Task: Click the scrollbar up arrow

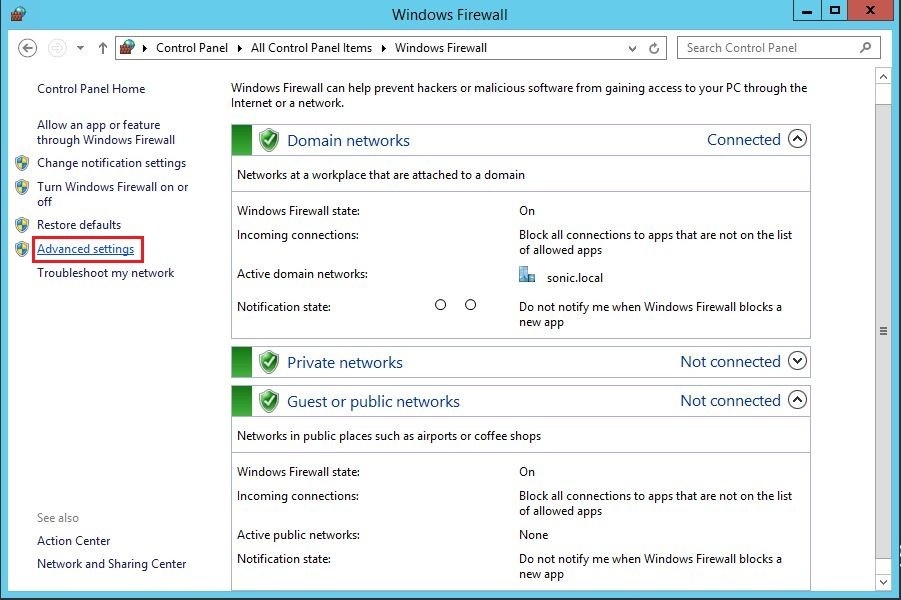Action: [x=883, y=76]
